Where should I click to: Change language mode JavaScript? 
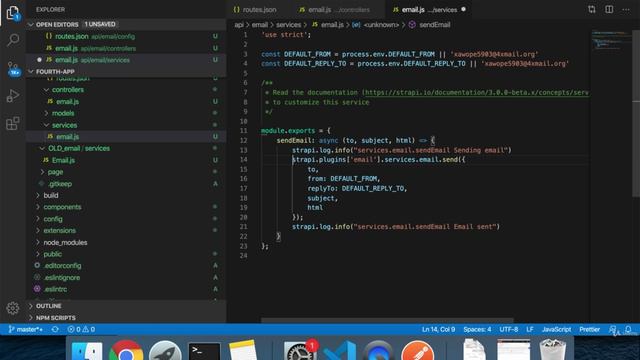point(556,329)
